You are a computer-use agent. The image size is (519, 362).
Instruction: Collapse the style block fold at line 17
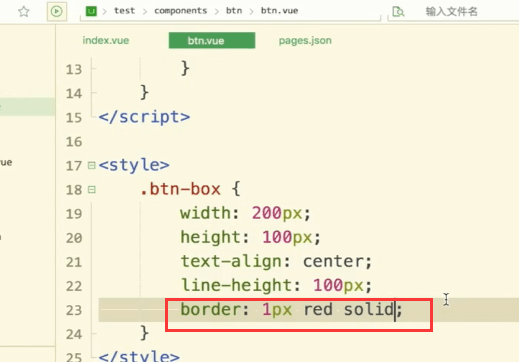(x=91, y=165)
